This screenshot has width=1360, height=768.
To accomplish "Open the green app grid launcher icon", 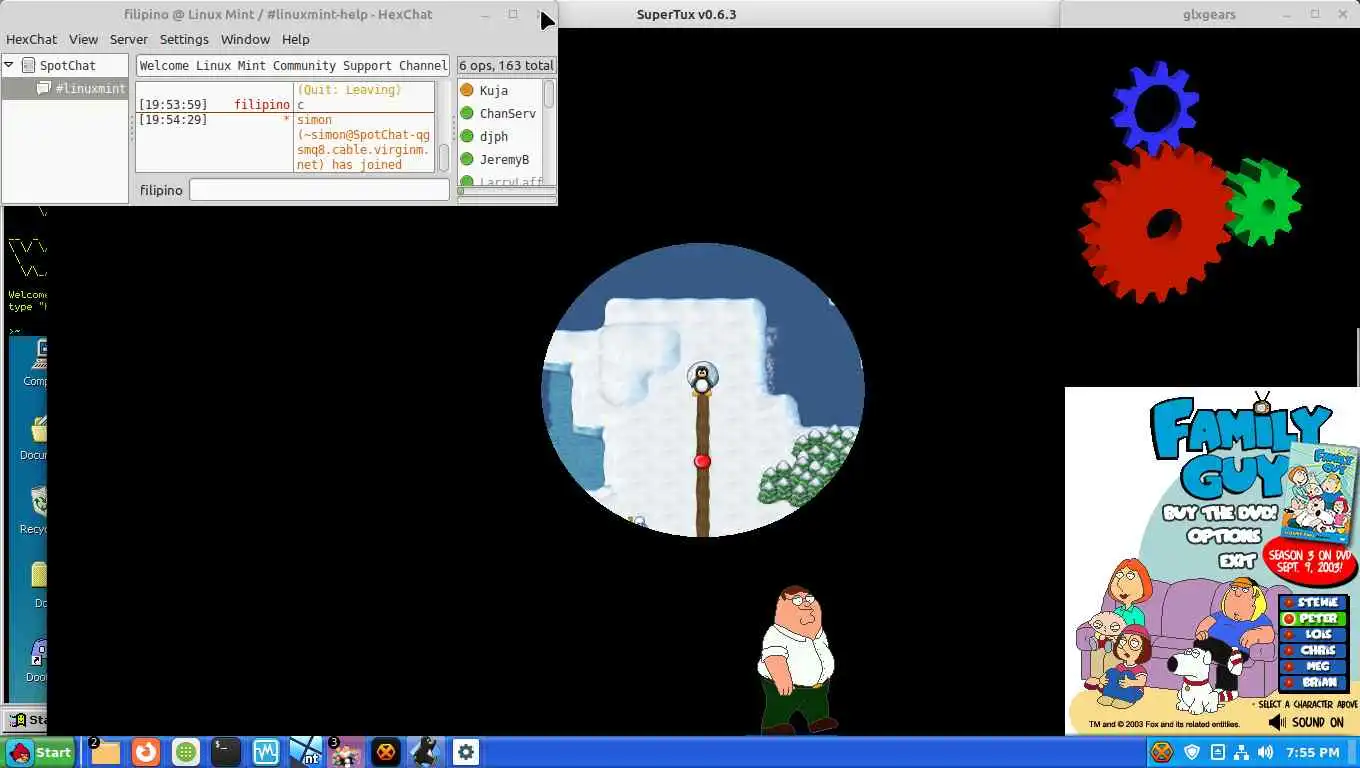I will tap(186, 752).
